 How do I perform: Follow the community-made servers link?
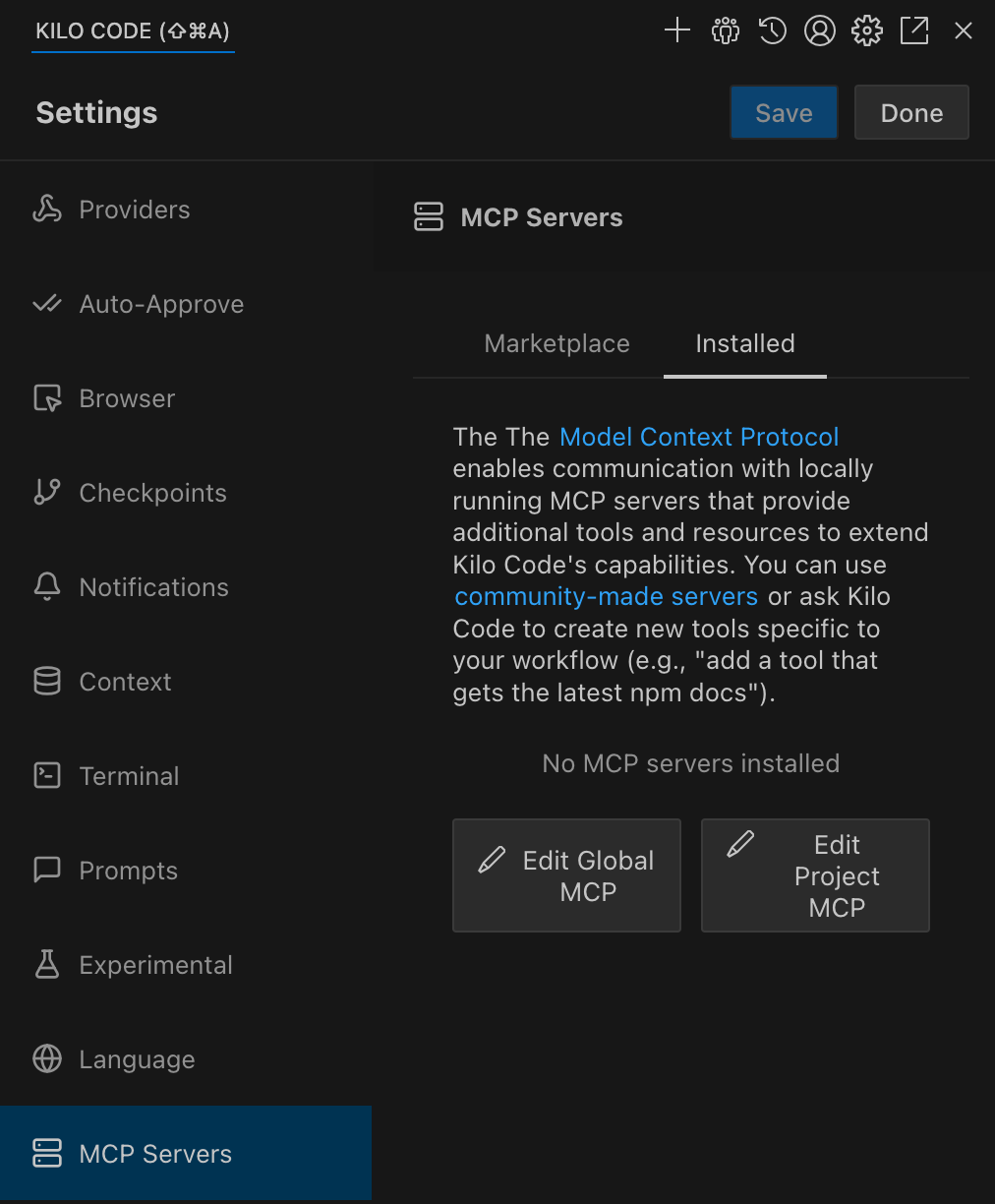tap(606, 596)
